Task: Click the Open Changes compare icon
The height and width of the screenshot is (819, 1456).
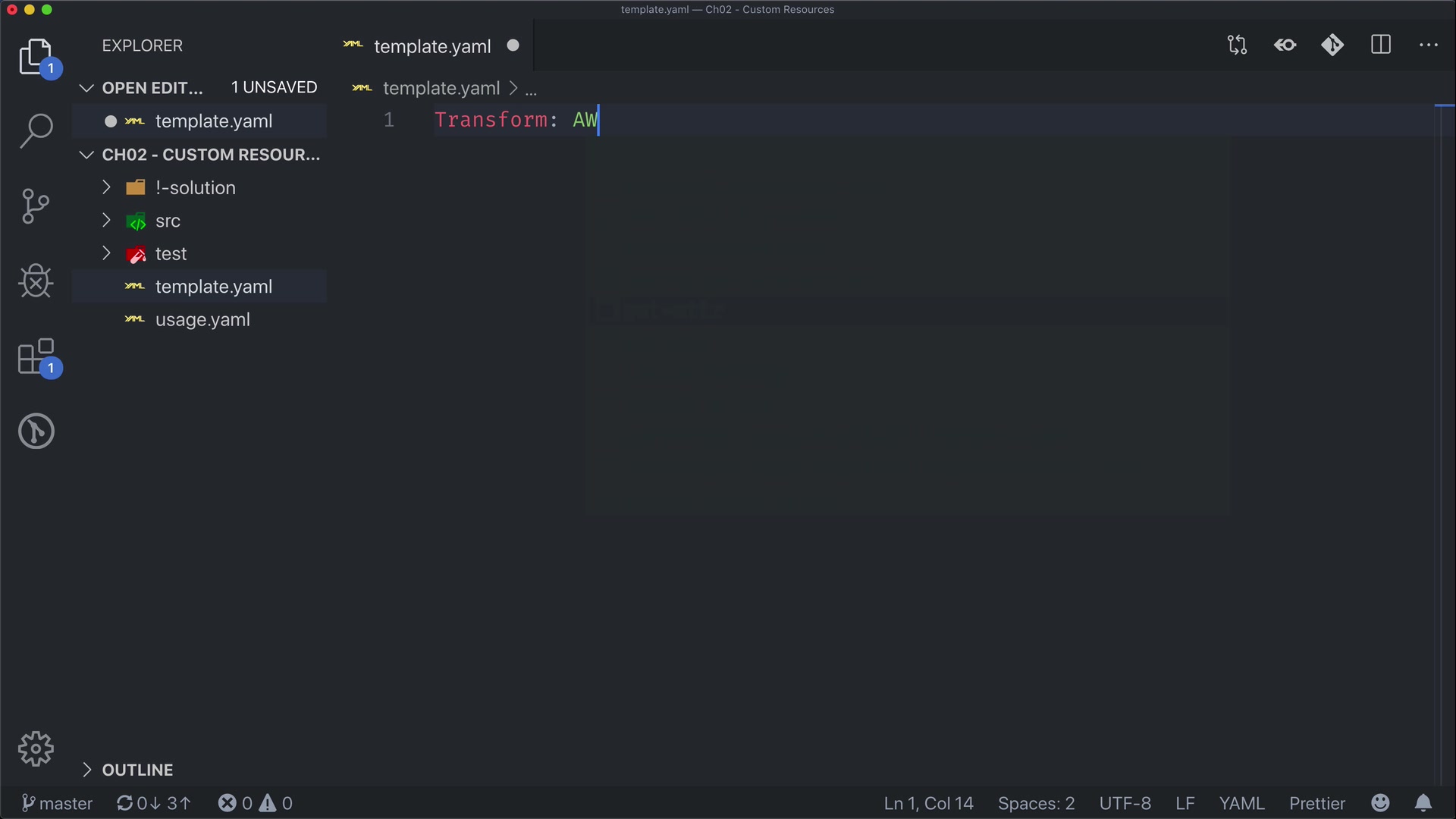Action: pyautogui.click(x=1237, y=45)
